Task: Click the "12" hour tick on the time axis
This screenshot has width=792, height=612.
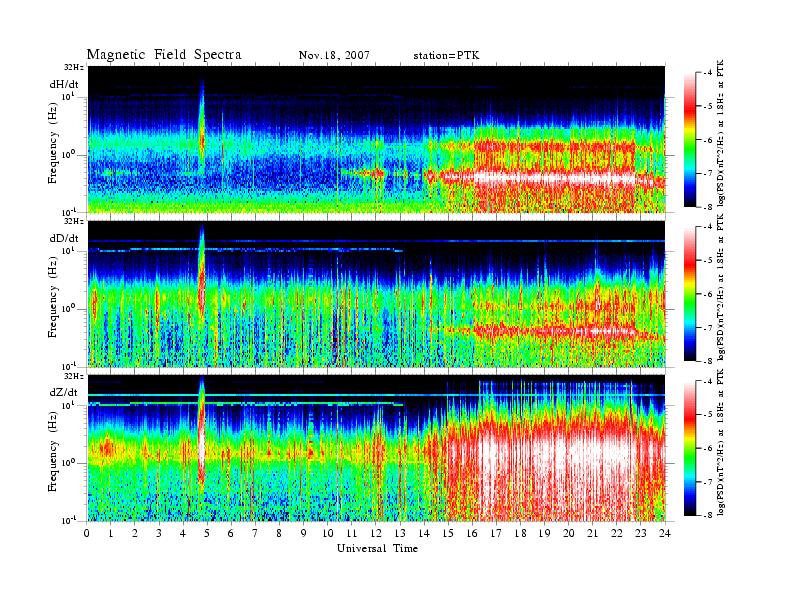Action: click(376, 533)
